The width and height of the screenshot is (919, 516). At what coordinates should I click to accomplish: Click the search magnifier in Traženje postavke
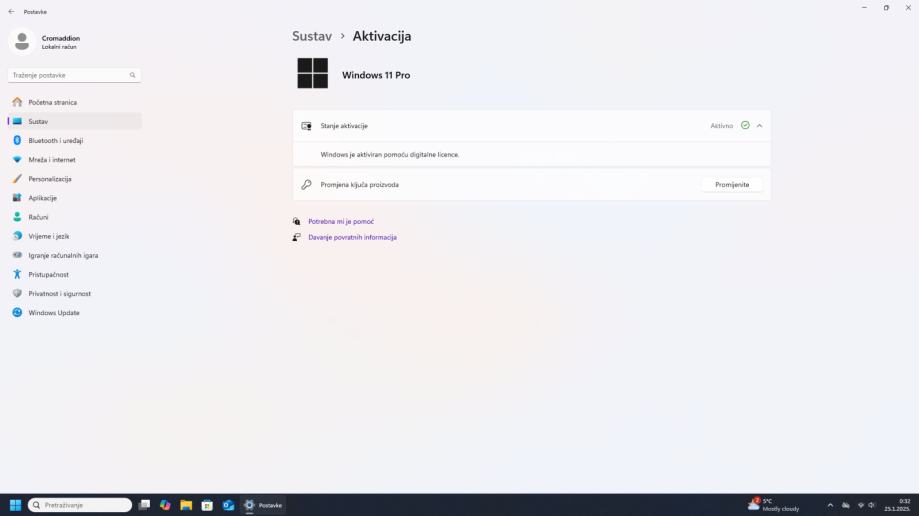tap(132, 75)
